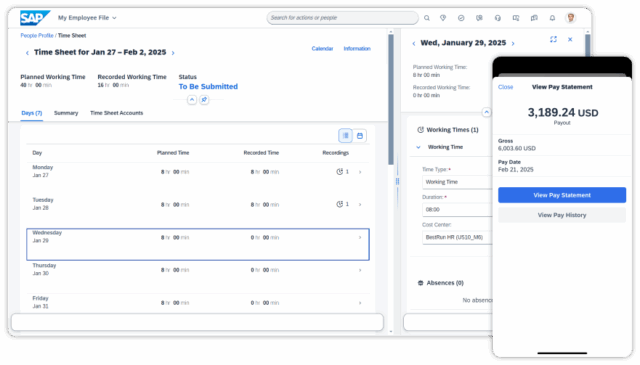
Task: Pin the header using the pin icon
Action: coord(204,100)
